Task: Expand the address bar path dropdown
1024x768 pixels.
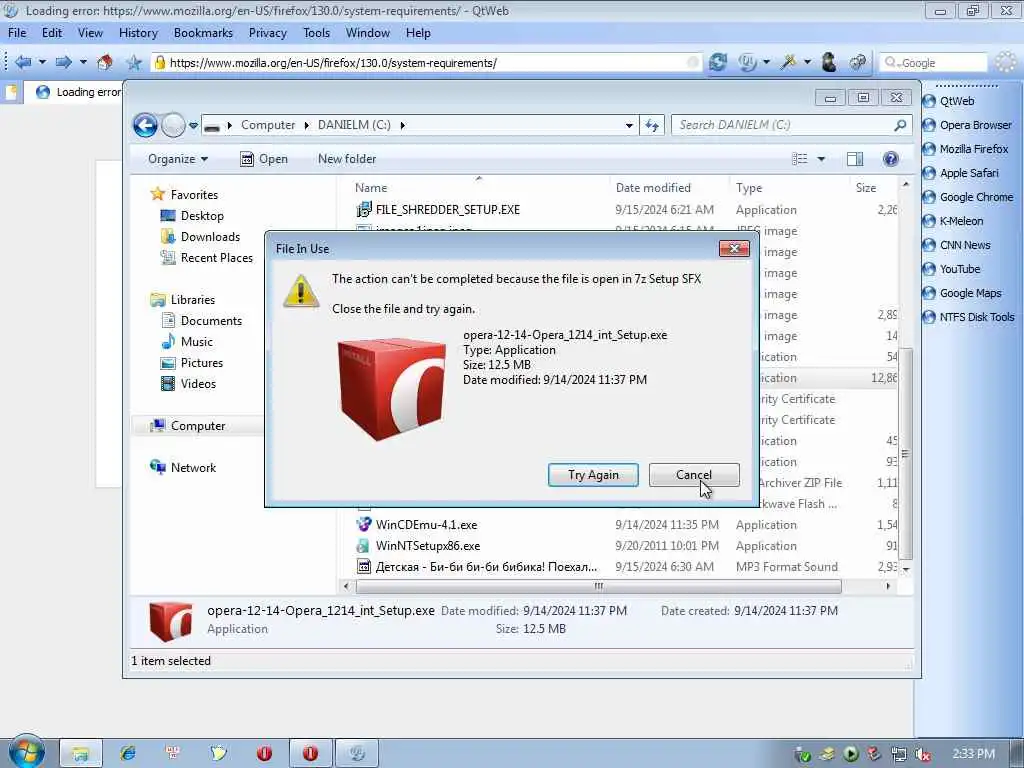Action: click(x=629, y=125)
